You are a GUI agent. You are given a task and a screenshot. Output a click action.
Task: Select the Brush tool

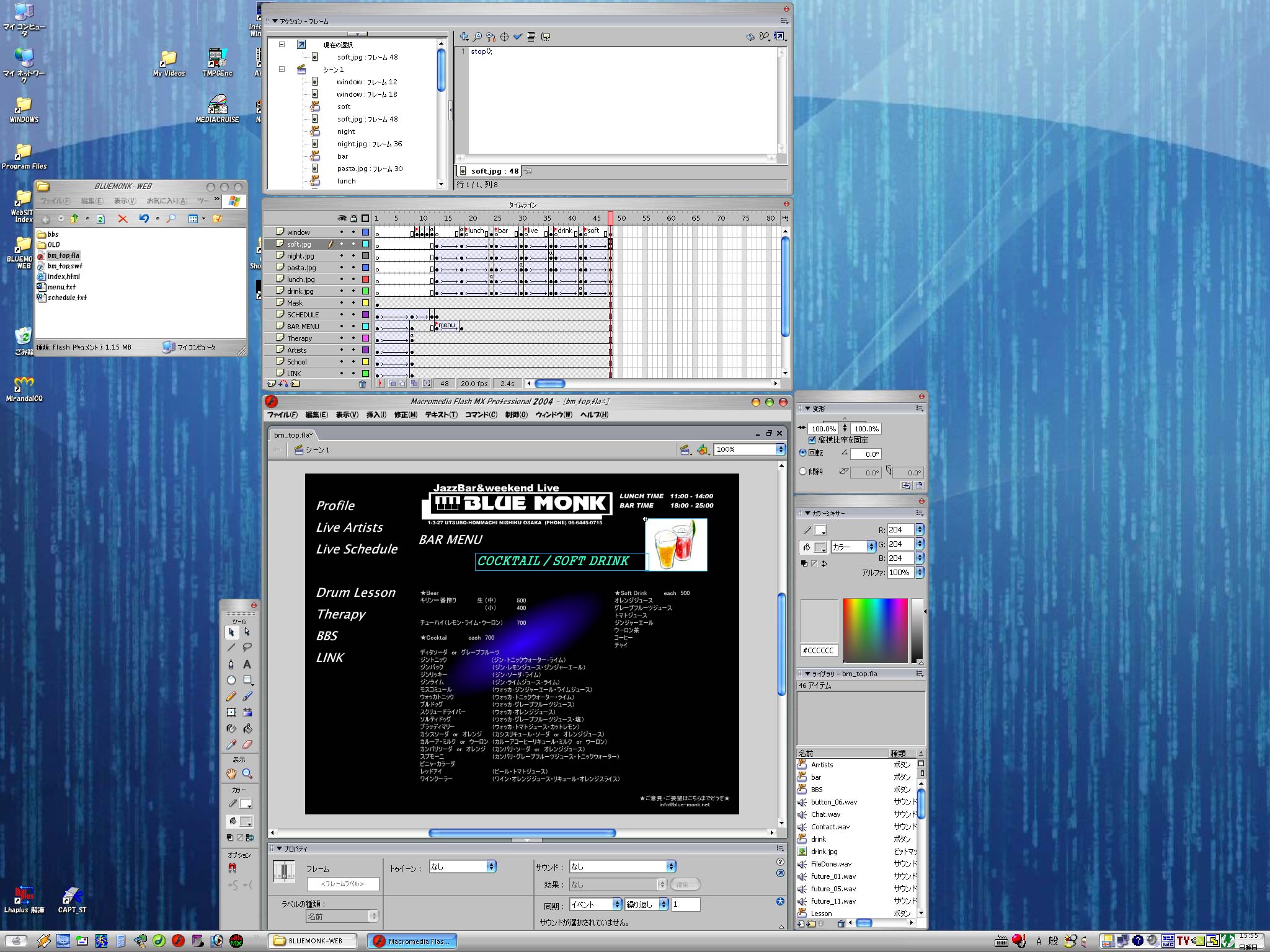pyautogui.click(x=247, y=696)
